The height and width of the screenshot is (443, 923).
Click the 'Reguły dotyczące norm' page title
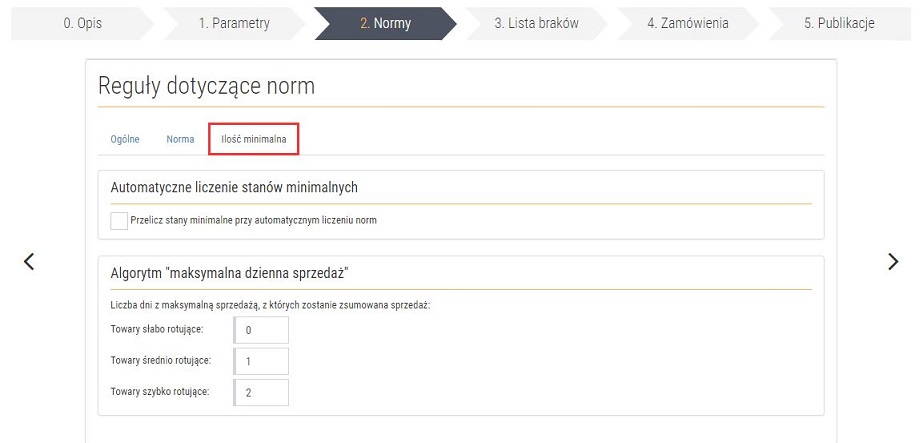point(206,86)
